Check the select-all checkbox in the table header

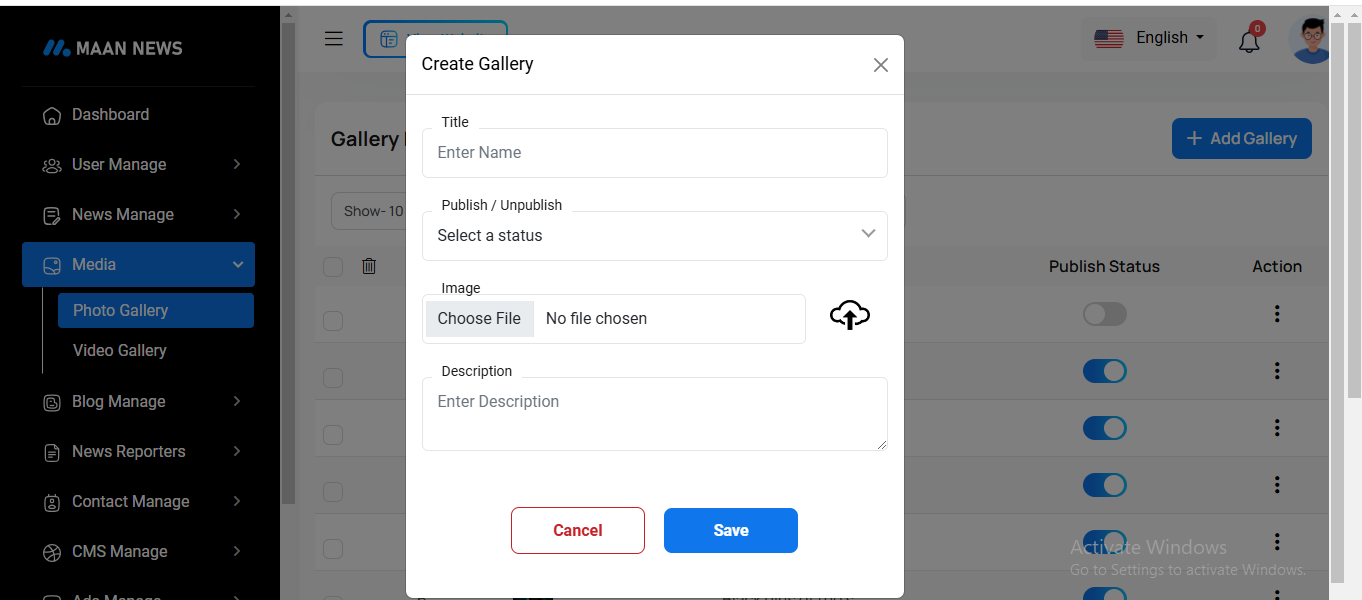333,267
